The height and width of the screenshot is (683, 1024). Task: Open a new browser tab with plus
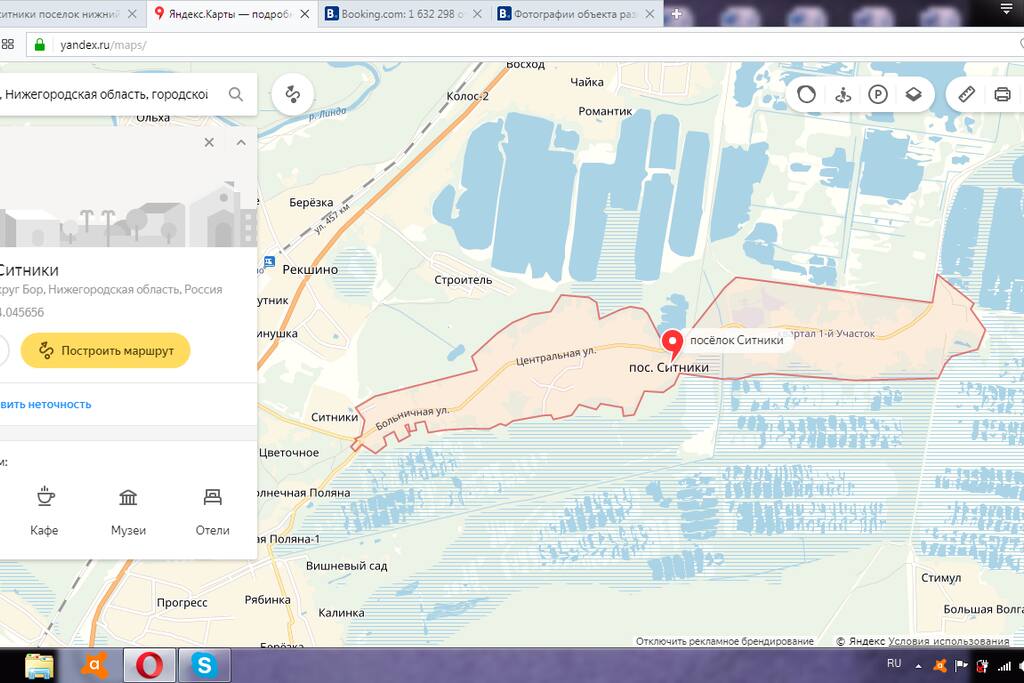(677, 14)
